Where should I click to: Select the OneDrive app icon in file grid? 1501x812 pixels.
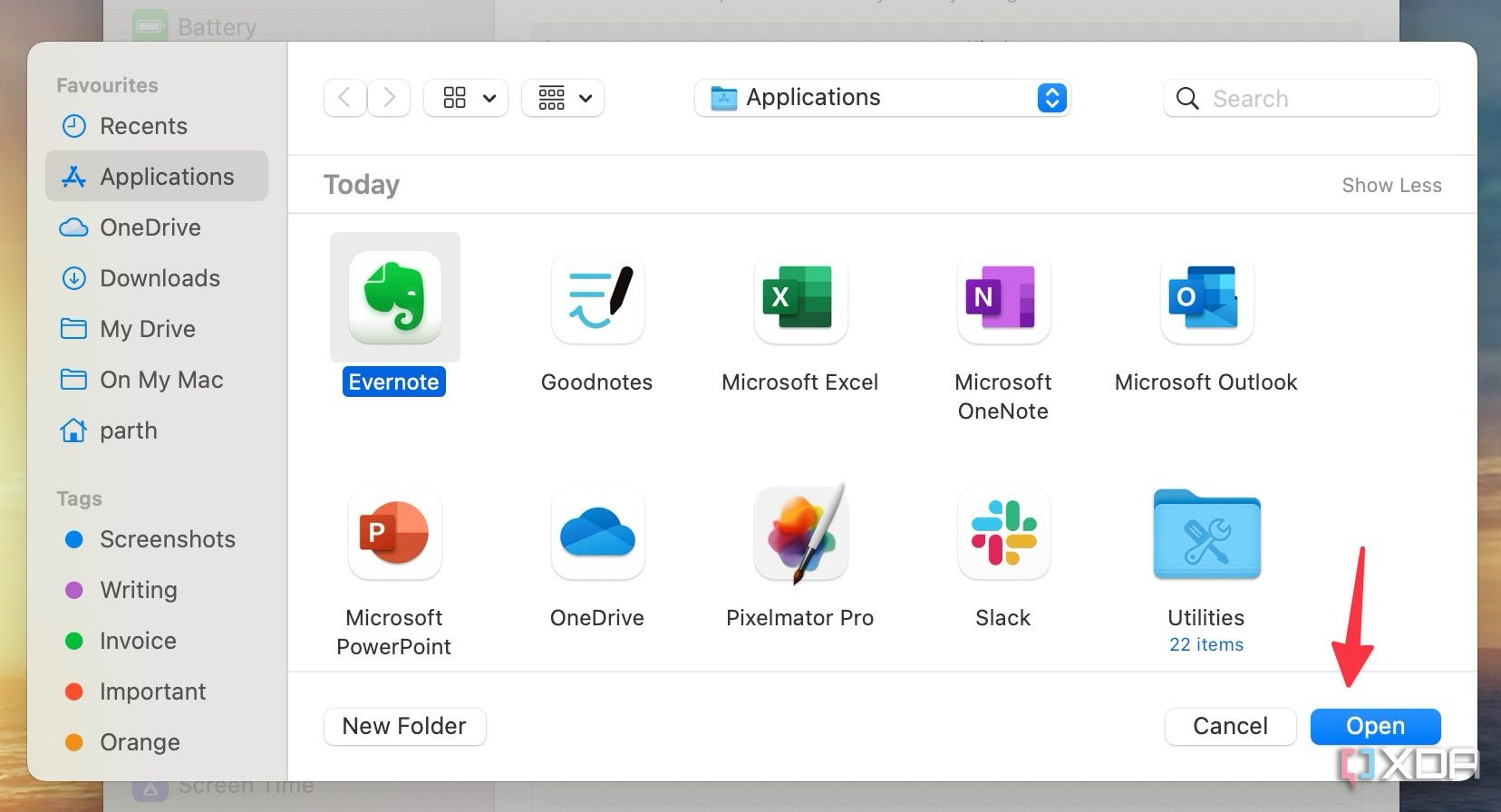point(597,533)
